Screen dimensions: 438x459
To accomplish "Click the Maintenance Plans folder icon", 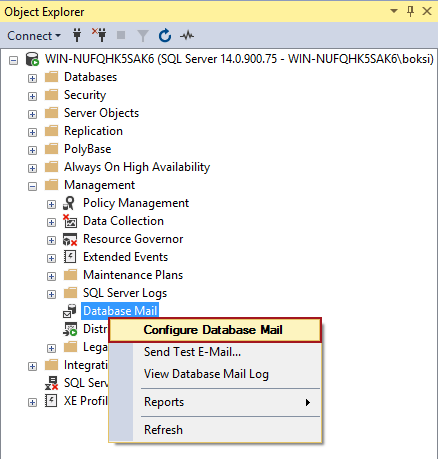I will click(70, 275).
